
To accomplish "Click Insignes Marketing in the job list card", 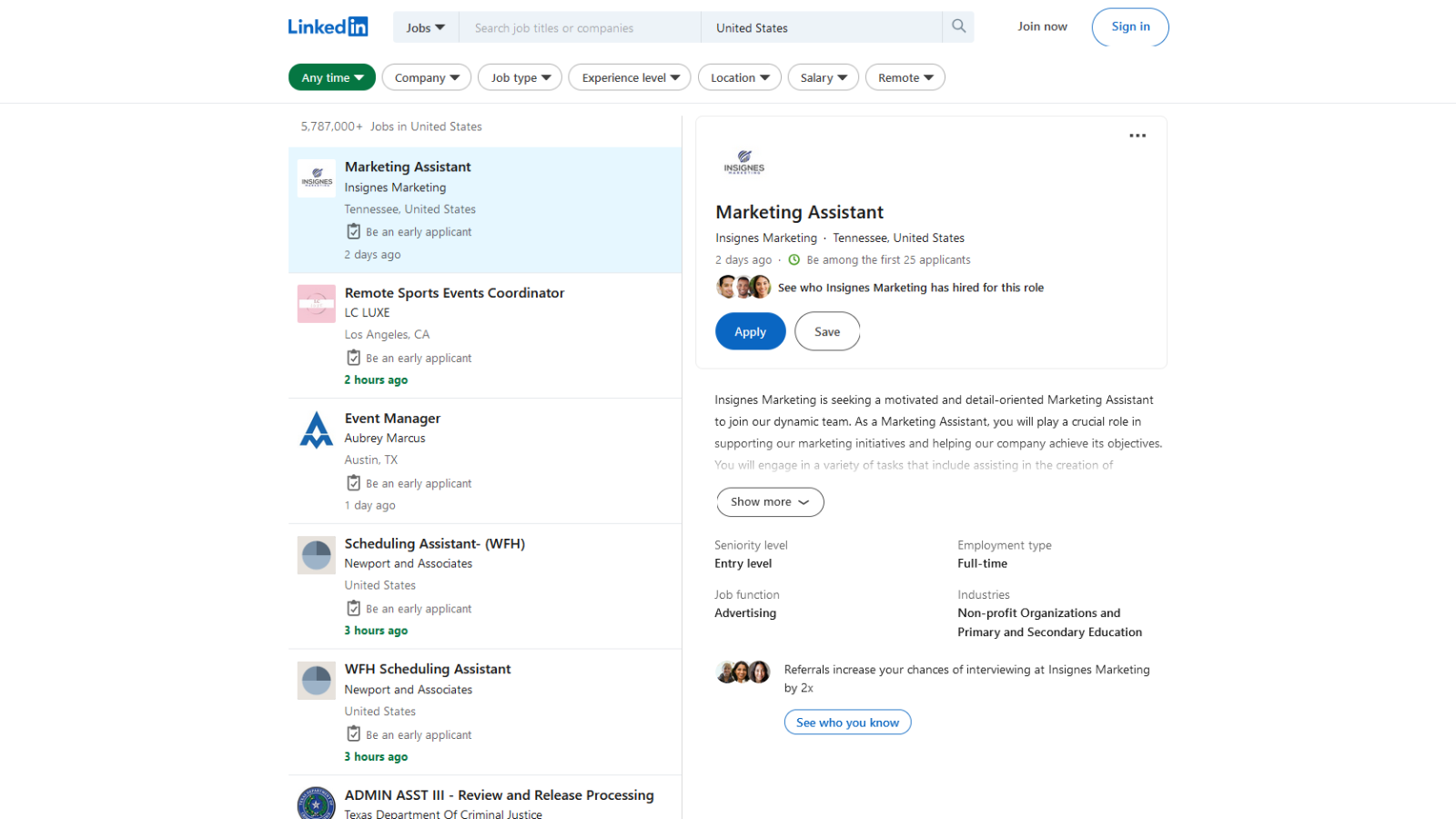I will (x=395, y=187).
